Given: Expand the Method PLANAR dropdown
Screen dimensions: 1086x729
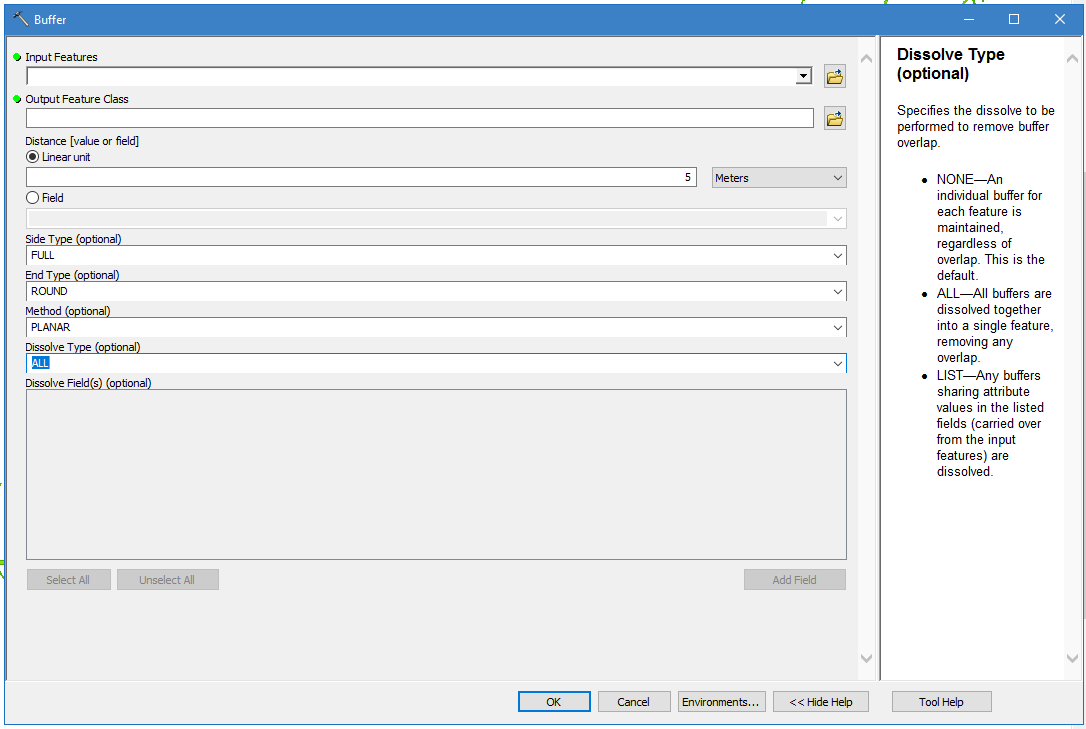Looking at the screenshot, I should [837, 328].
